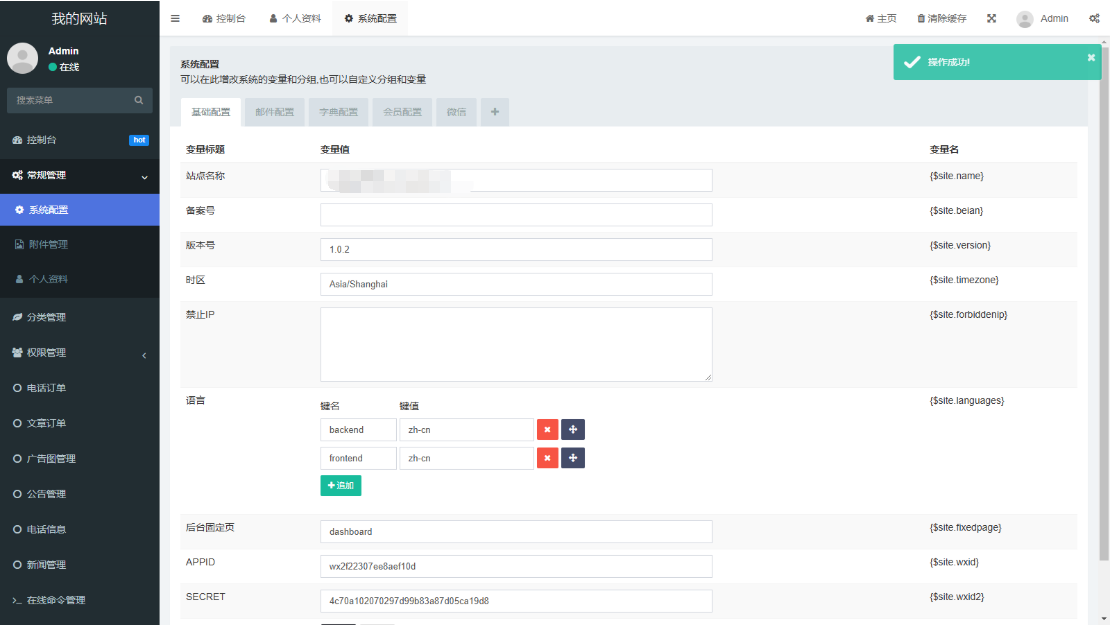Screen dimensions: 1110x625
Task: Click the 备案号 input field
Action: click(x=516, y=215)
